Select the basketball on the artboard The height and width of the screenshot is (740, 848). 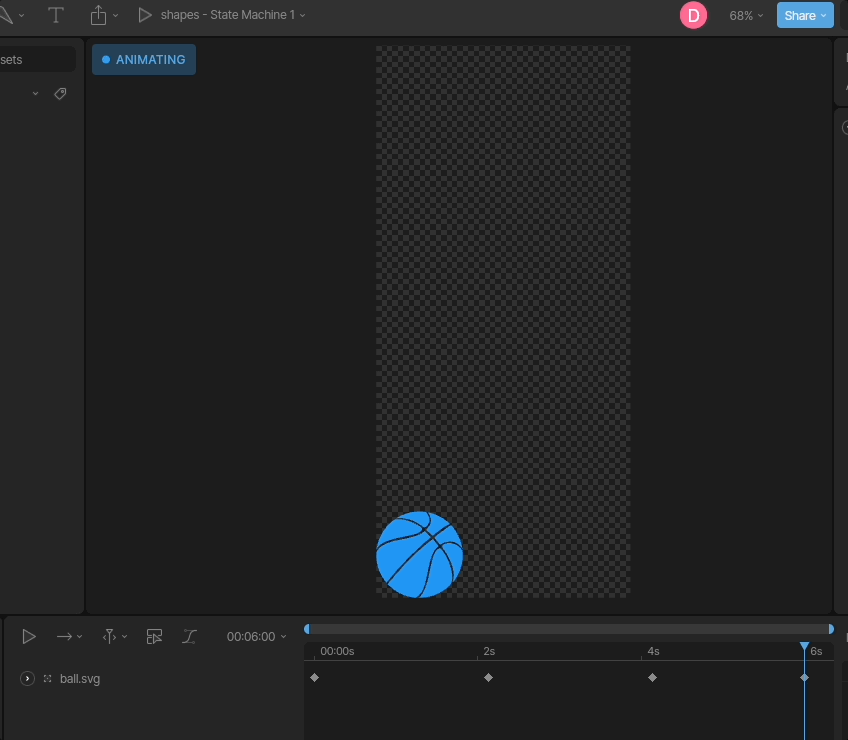pos(420,554)
